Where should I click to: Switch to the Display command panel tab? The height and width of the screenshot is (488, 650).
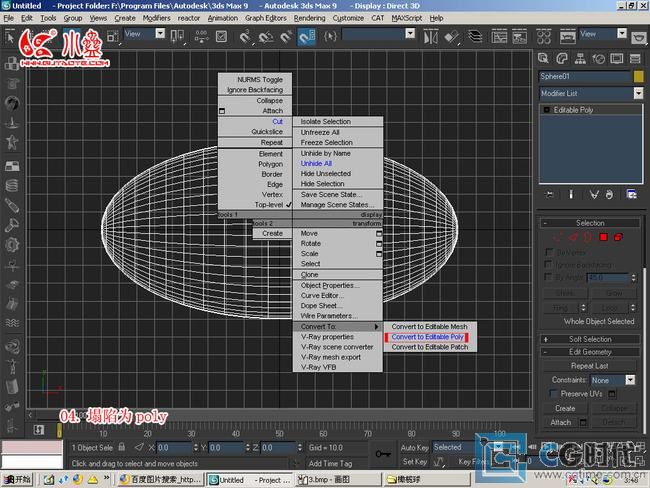click(616, 59)
